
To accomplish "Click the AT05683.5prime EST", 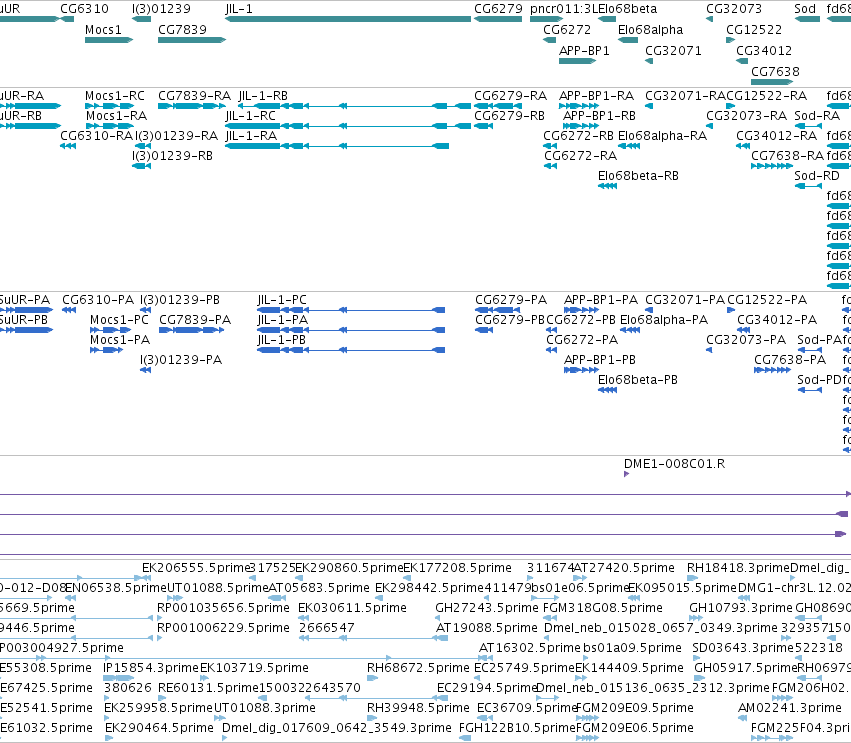I will click(x=277, y=598).
